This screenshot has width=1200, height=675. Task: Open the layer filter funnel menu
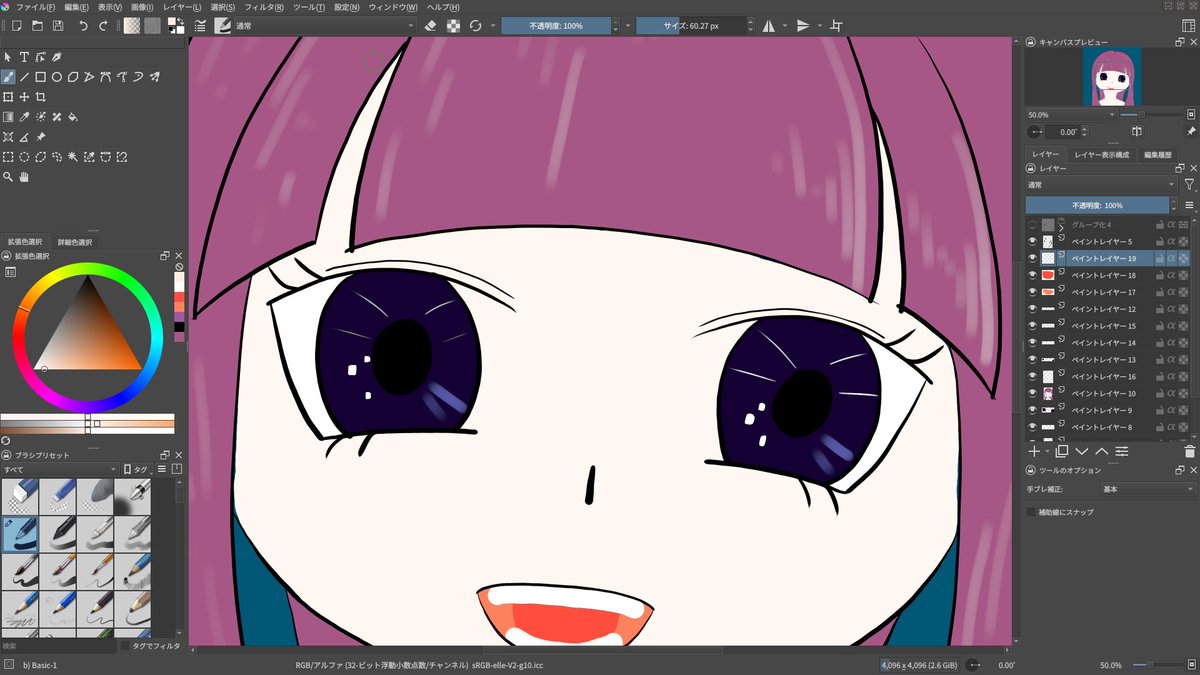click(1189, 185)
